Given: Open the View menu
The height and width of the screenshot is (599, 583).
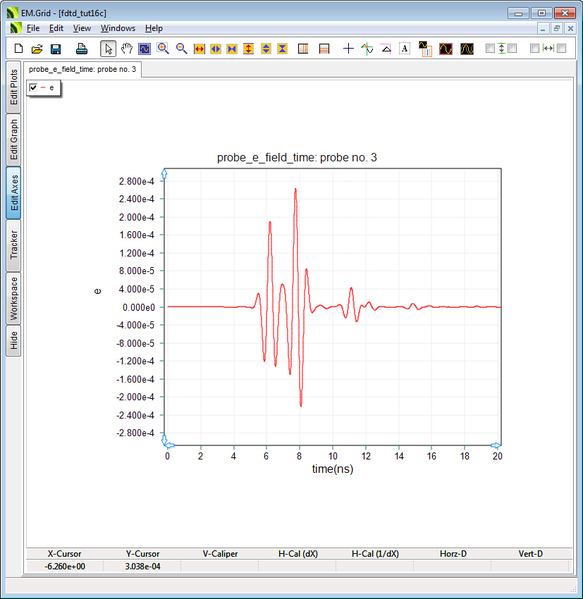Looking at the screenshot, I should [82, 28].
